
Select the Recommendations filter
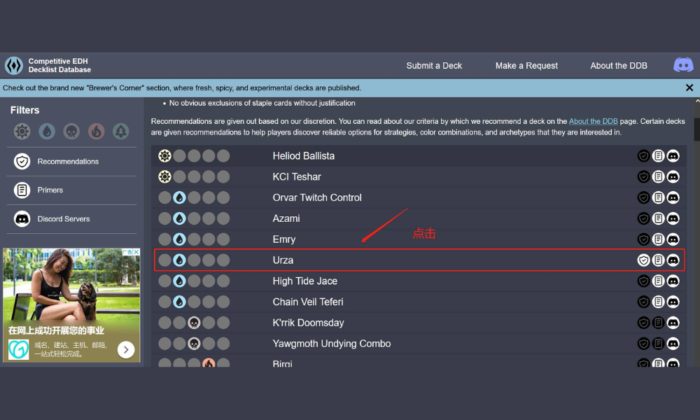pos(68,161)
